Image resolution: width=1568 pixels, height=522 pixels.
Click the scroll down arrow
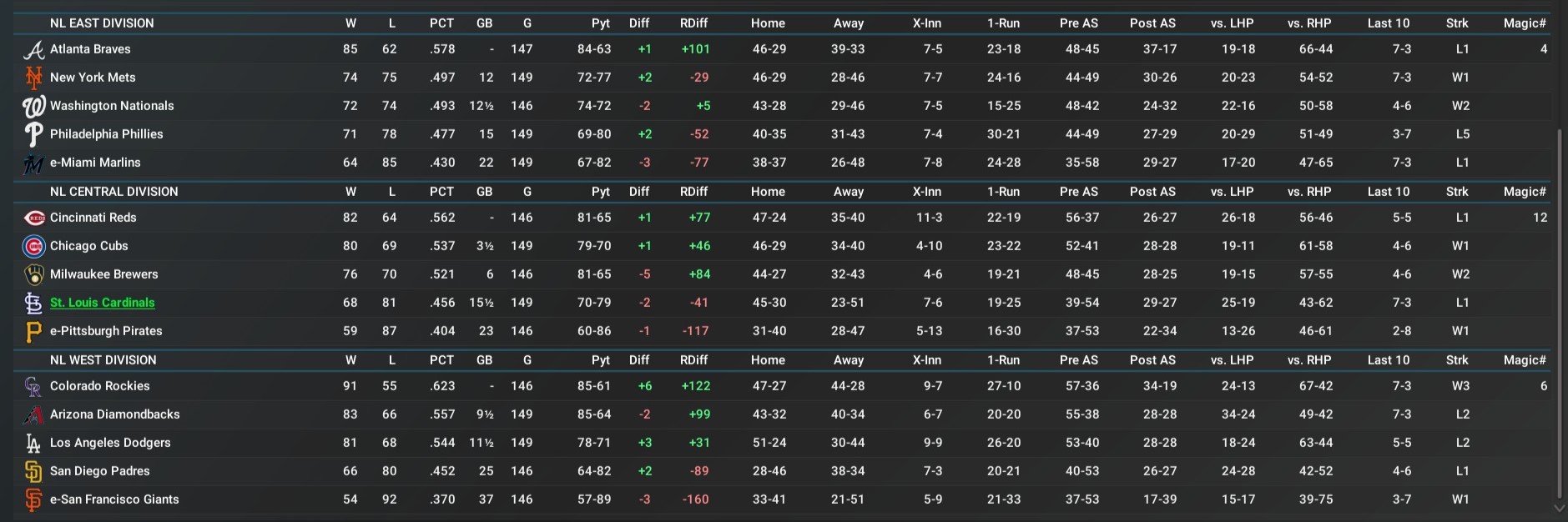tap(1559, 508)
